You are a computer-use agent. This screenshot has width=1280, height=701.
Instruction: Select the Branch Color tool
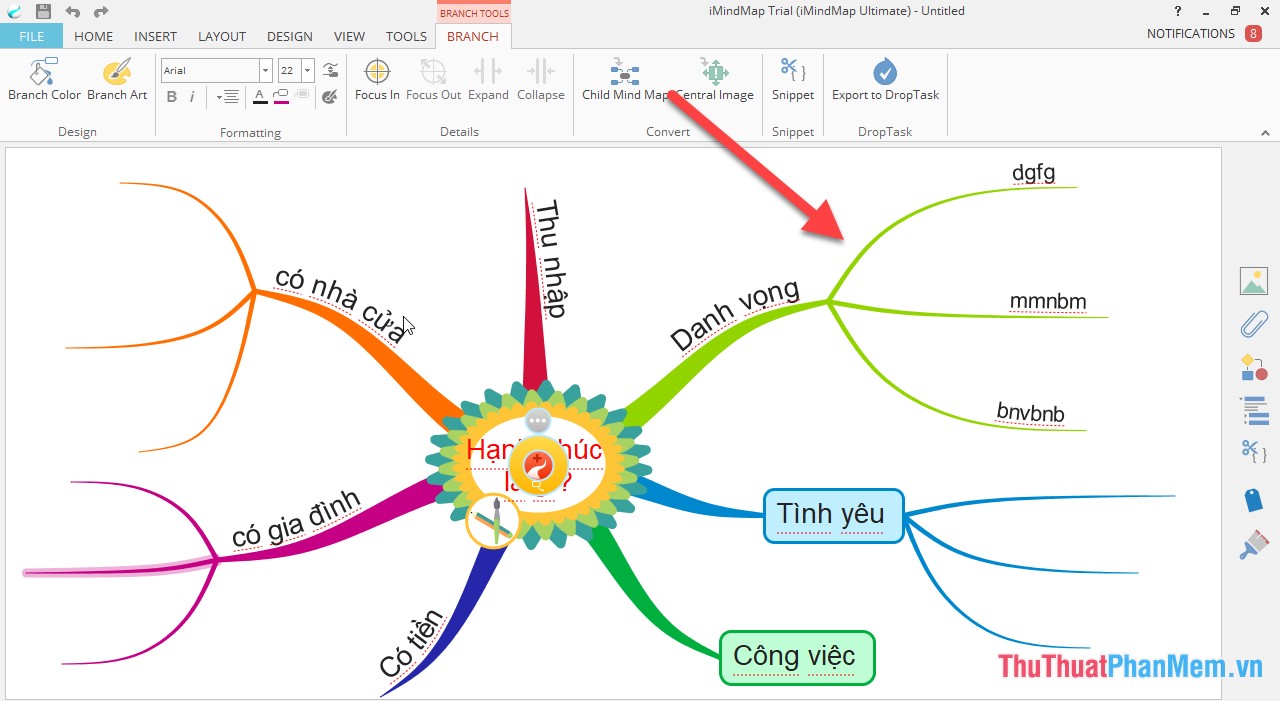click(43, 78)
